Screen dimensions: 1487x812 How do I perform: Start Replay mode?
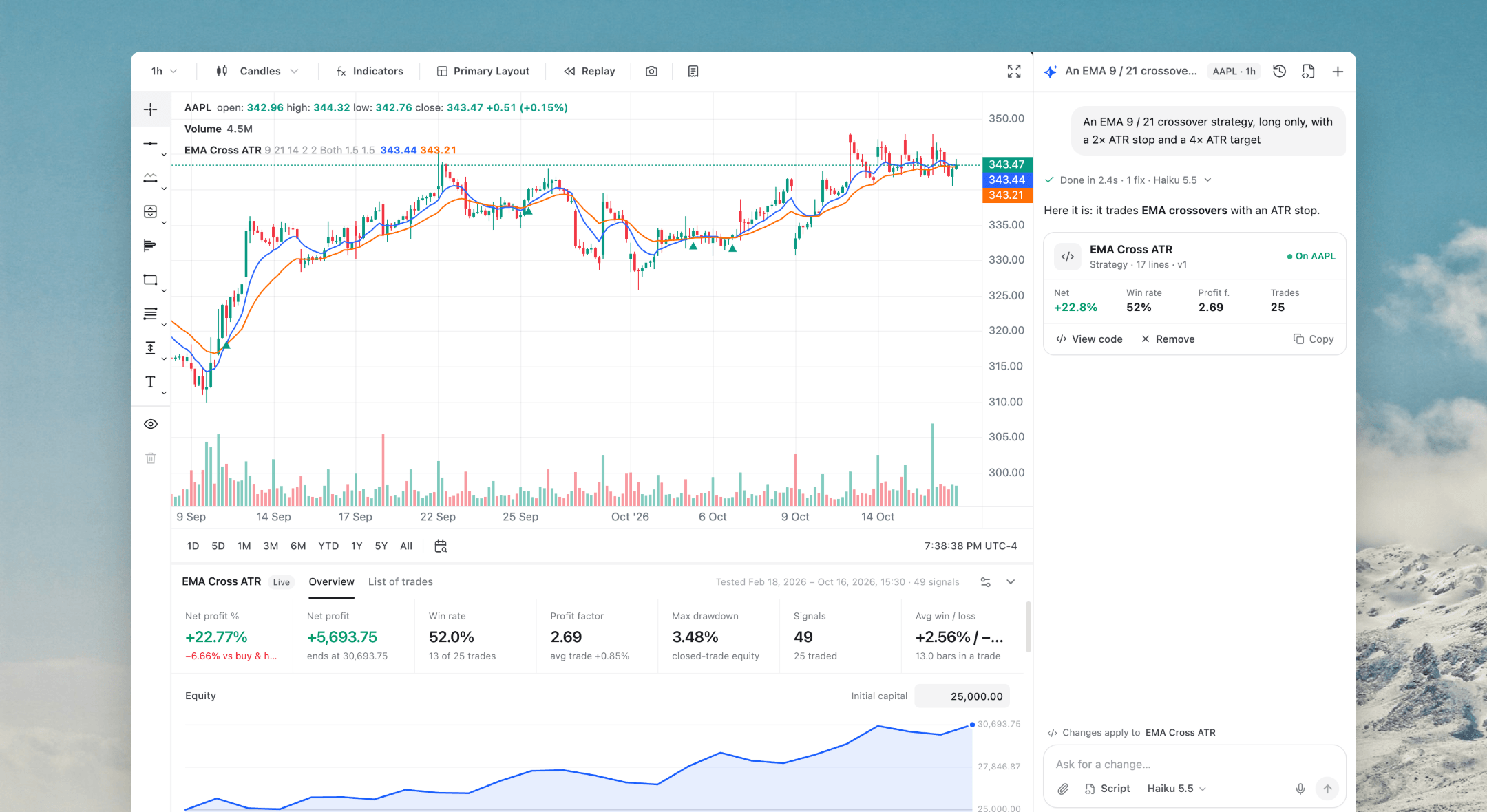pos(589,71)
